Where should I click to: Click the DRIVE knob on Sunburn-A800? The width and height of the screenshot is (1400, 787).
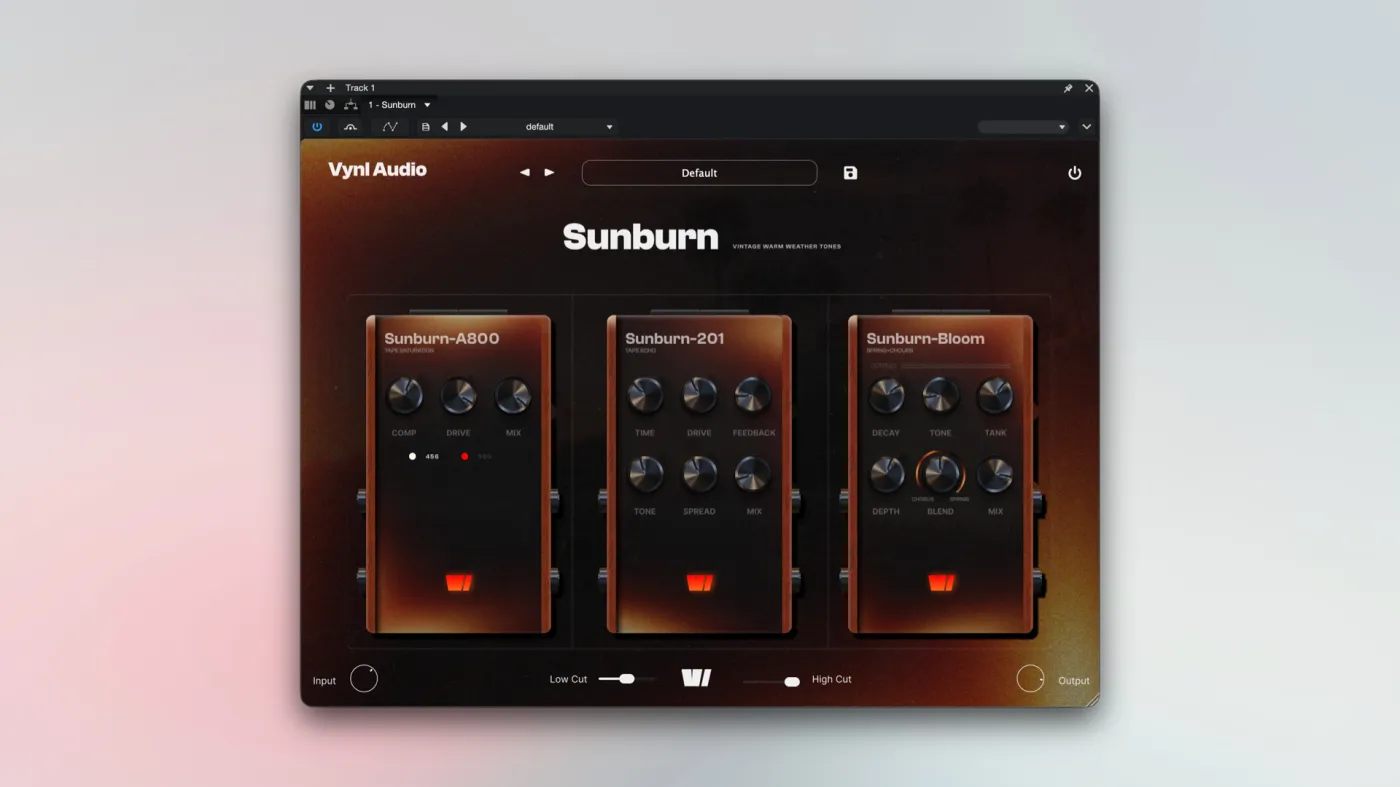coord(459,396)
